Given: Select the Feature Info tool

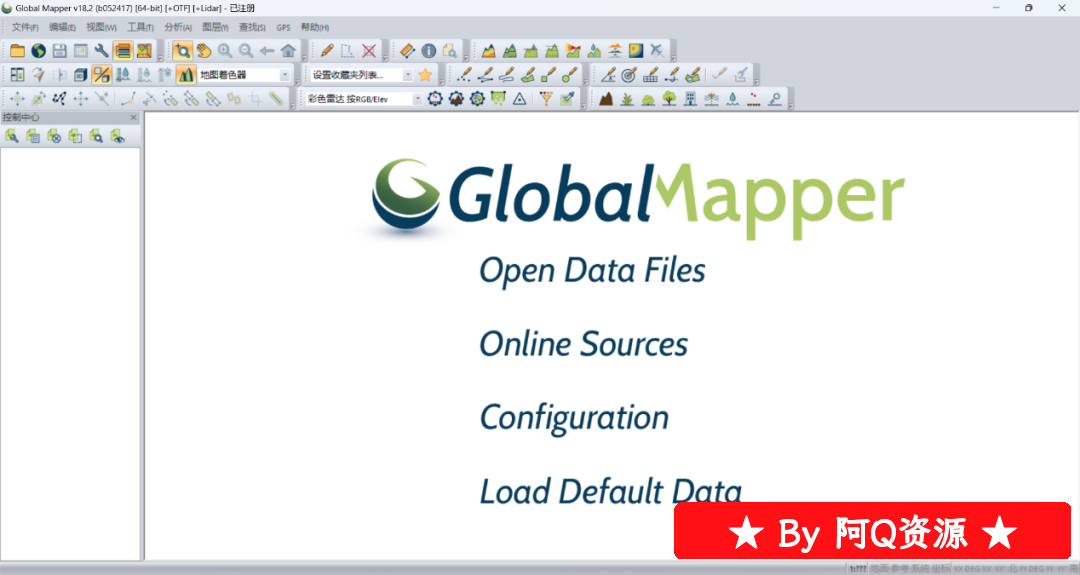Looking at the screenshot, I should tap(428, 50).
